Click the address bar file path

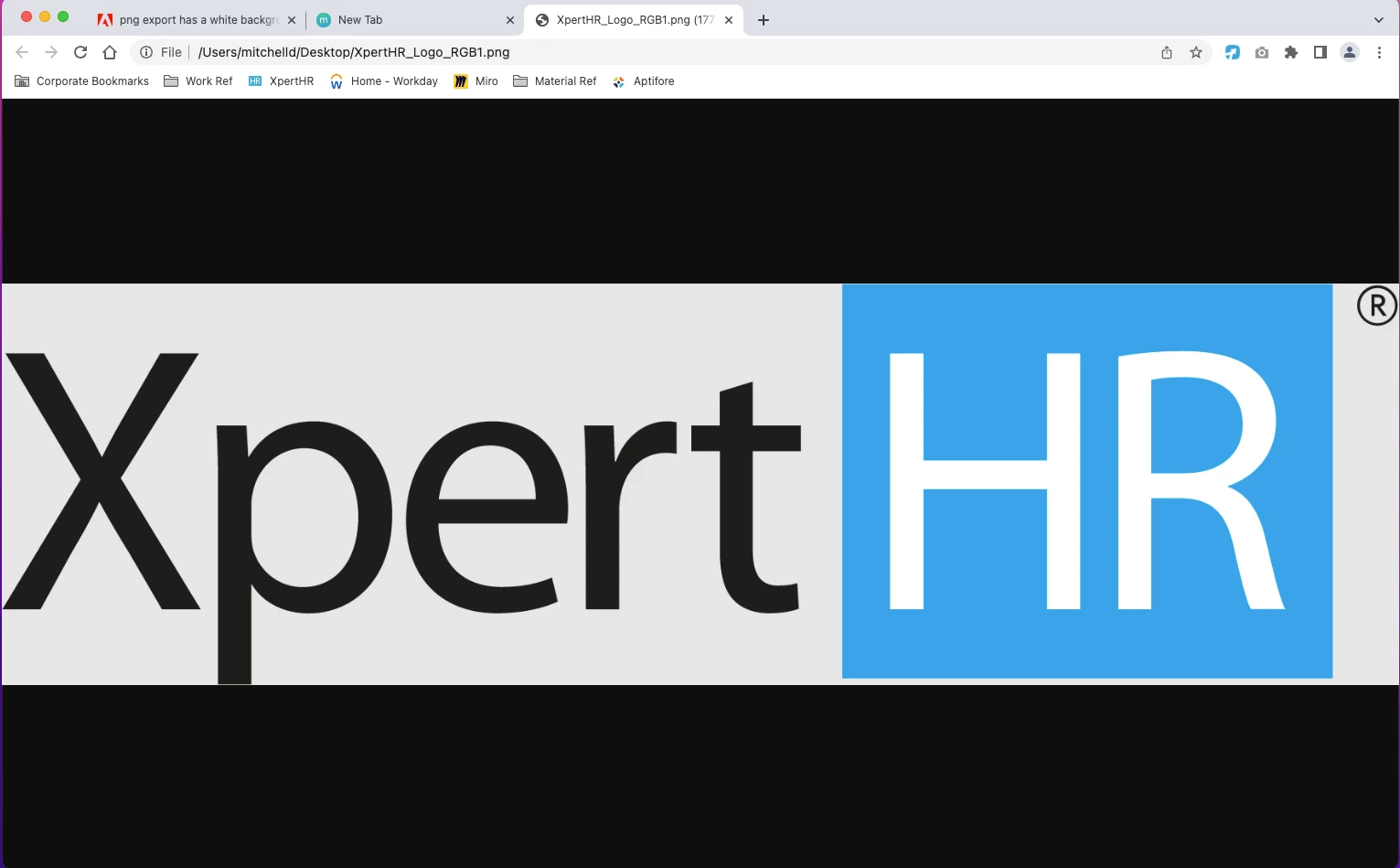tap(354, 52)
